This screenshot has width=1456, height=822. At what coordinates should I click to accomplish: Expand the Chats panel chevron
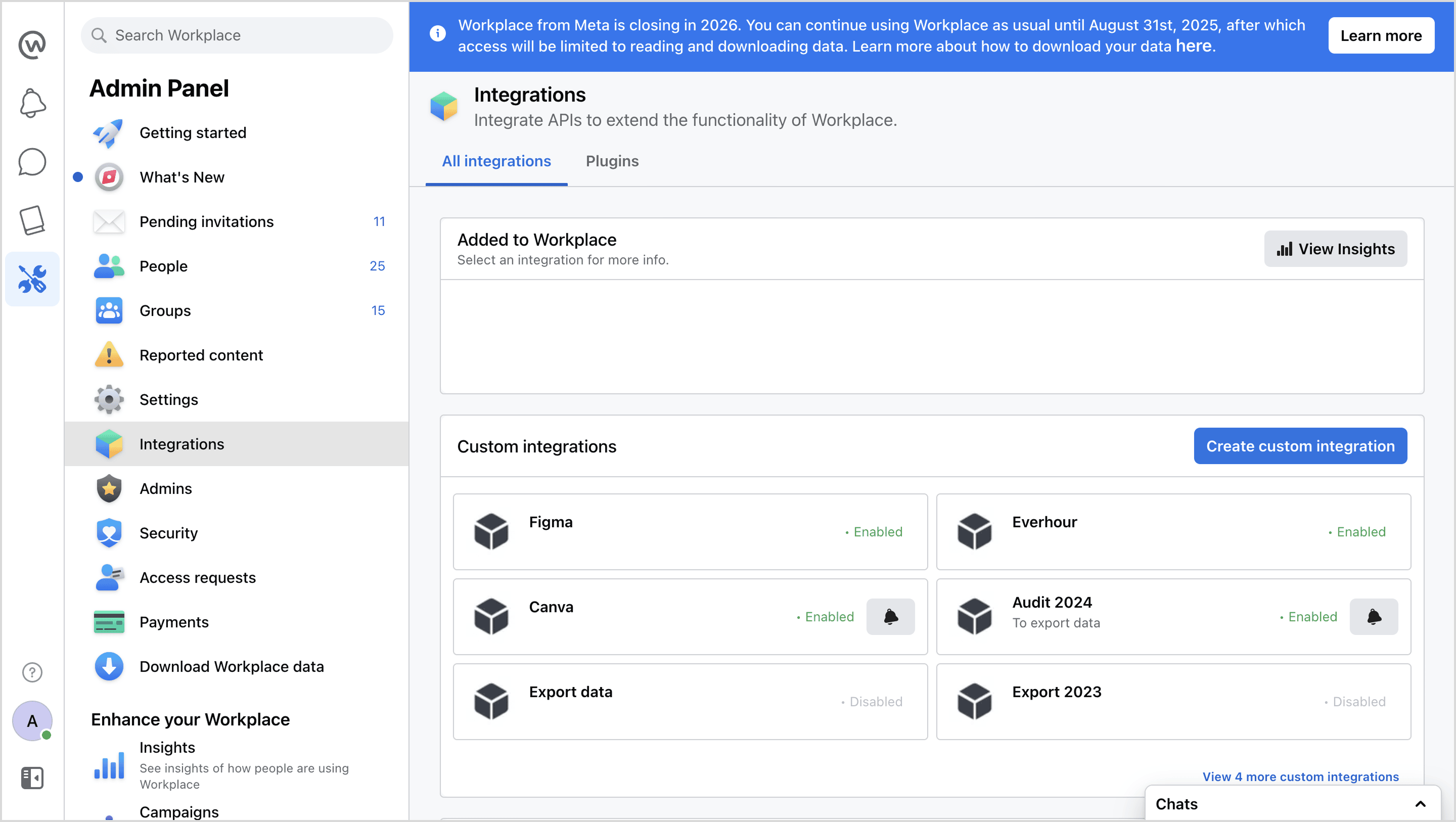1420,804
